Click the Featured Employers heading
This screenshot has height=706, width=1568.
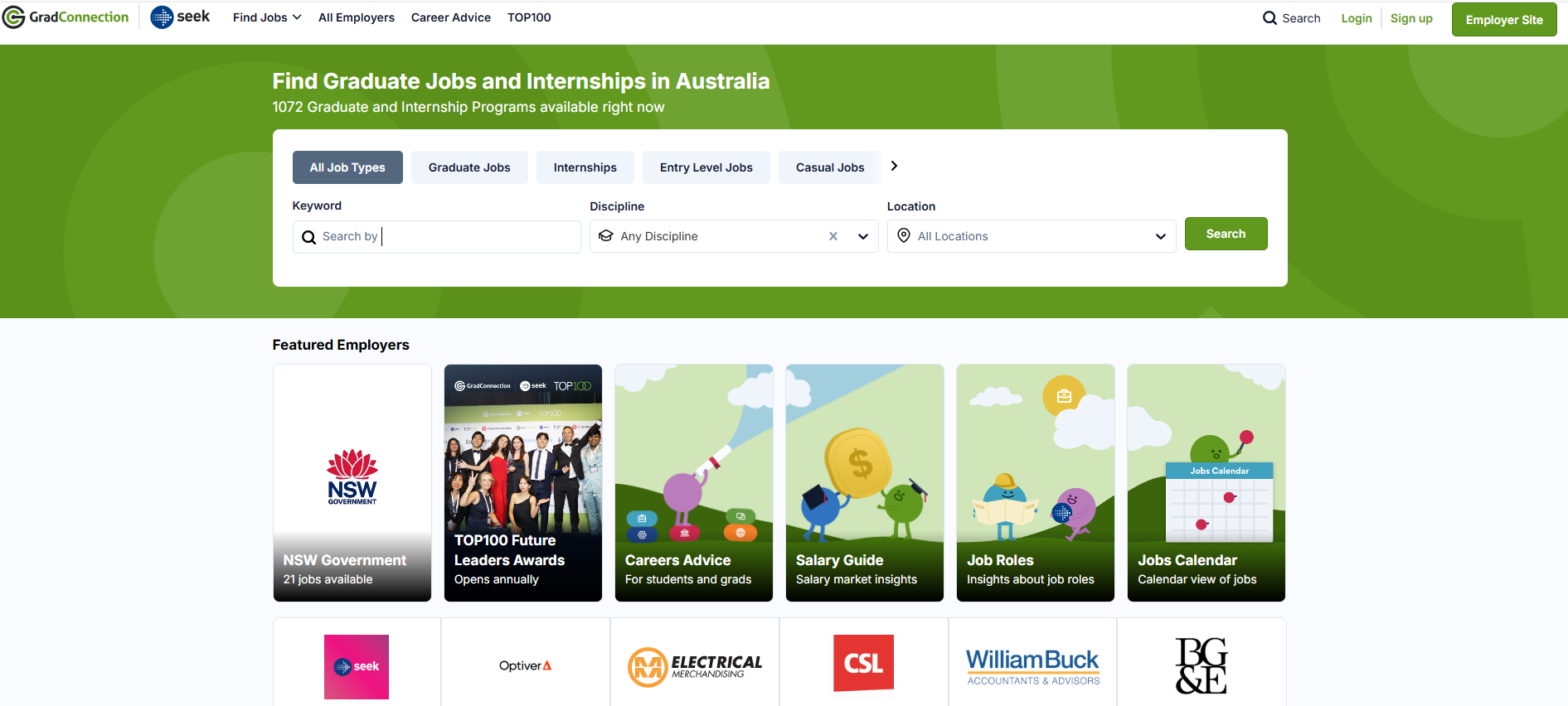(341, 345)
